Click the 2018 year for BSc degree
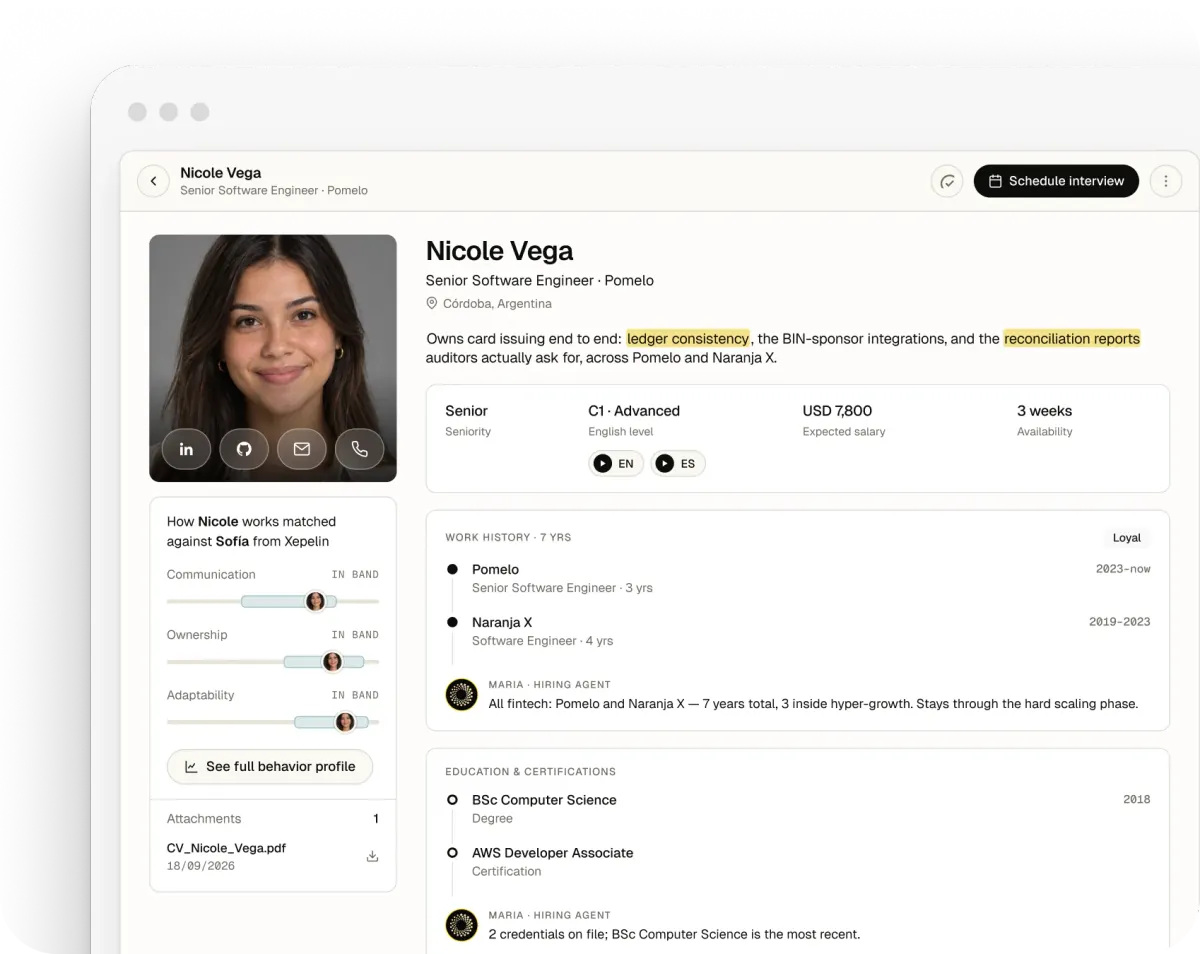 pyautogui.click(x=1137, y=800)
